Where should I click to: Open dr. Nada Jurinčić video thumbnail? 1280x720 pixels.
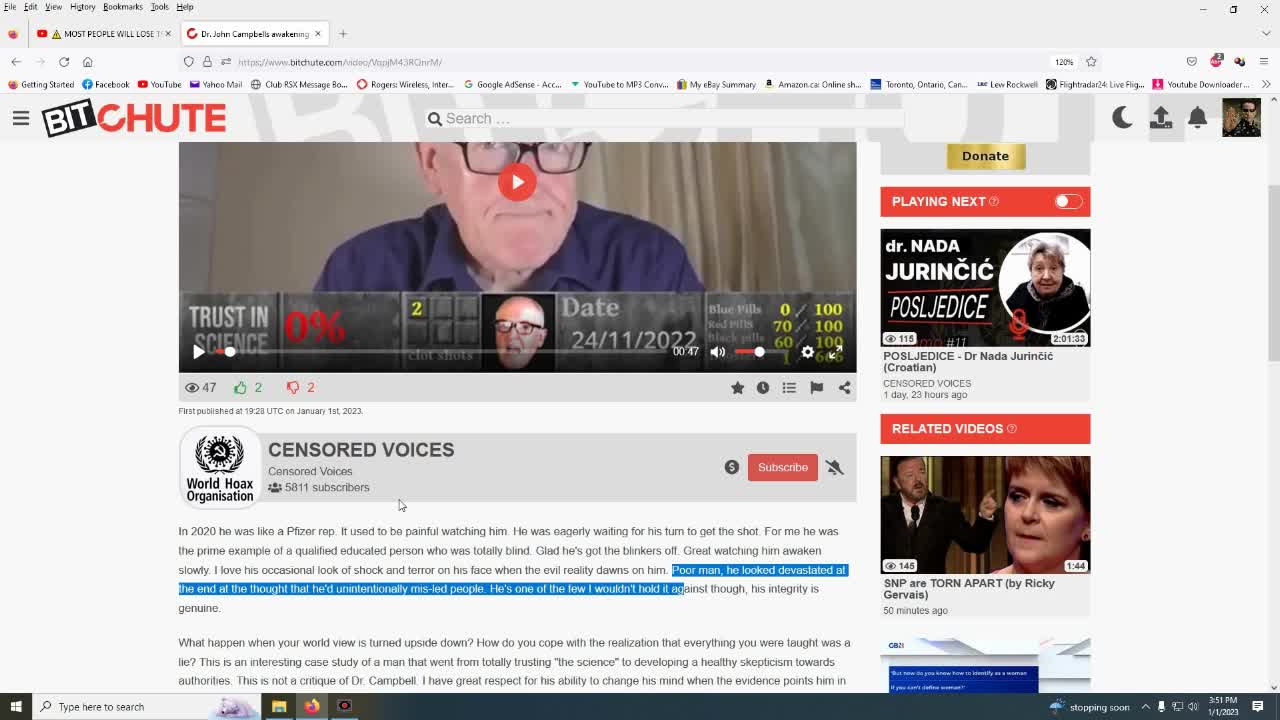click(x=985, y=288)
